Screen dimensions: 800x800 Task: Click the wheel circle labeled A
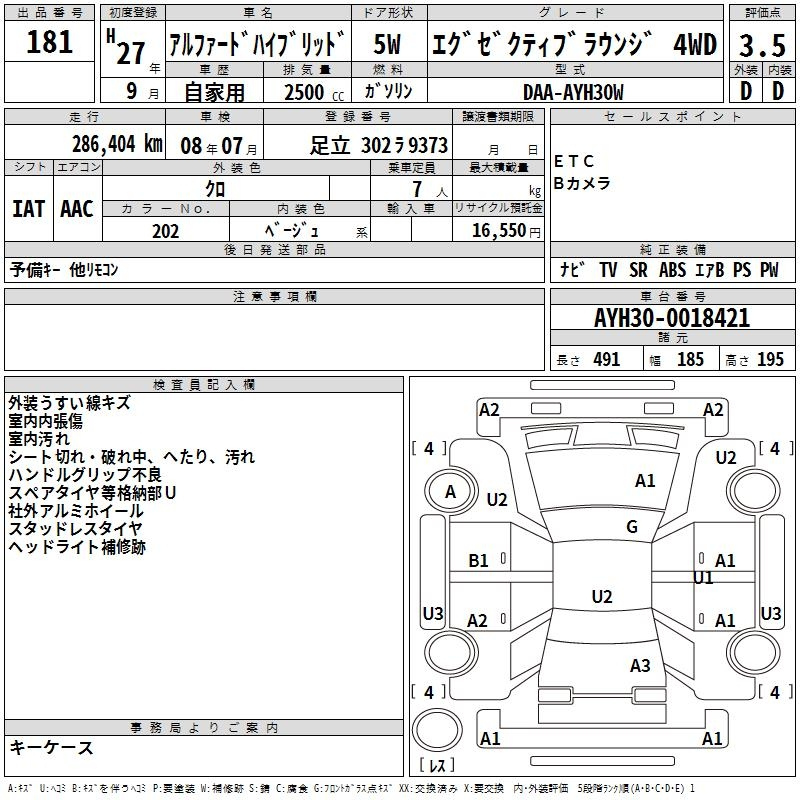point(450,491)
